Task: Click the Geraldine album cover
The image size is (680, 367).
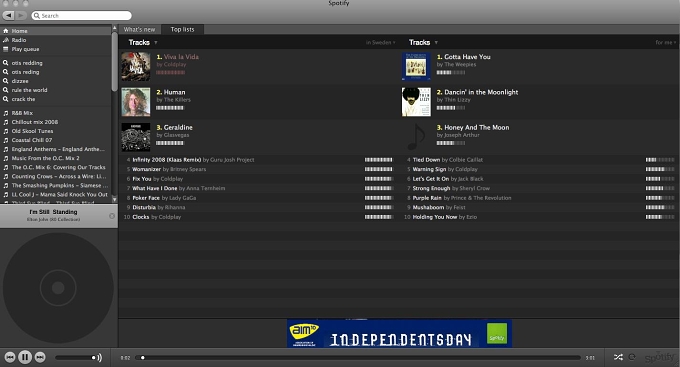Action: tap(136, 137)
